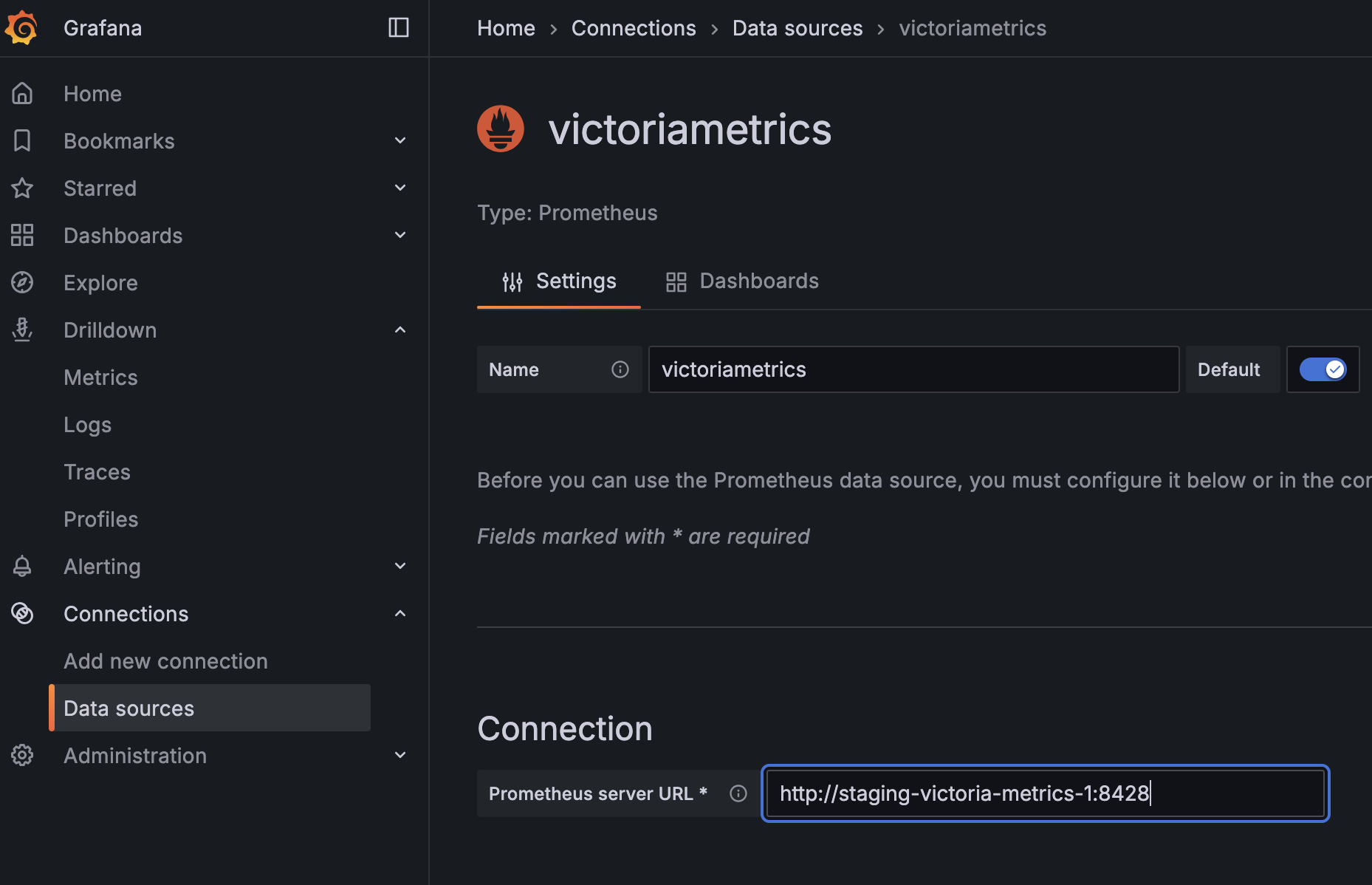The height and width of the screenshot is (885, 1372).
Task: Collapse the Drilldown section chevron
Action: click(x=400, y=330)
